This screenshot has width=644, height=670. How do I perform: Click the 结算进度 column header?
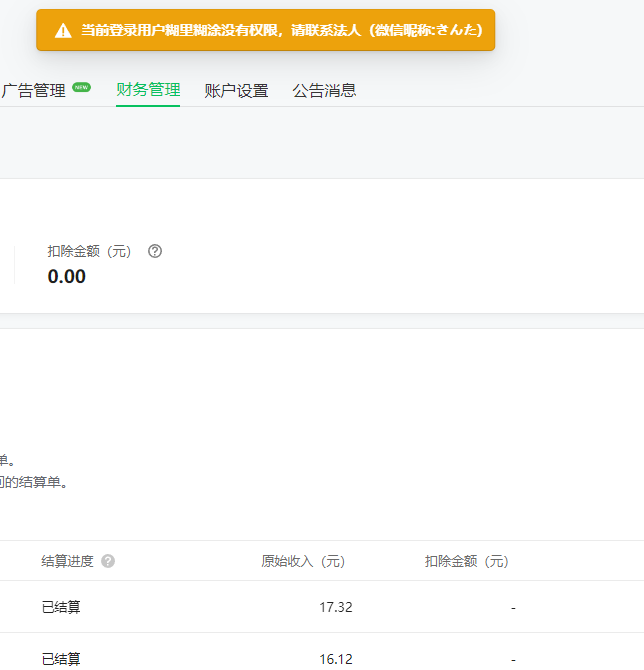click(x=68, y=561)
